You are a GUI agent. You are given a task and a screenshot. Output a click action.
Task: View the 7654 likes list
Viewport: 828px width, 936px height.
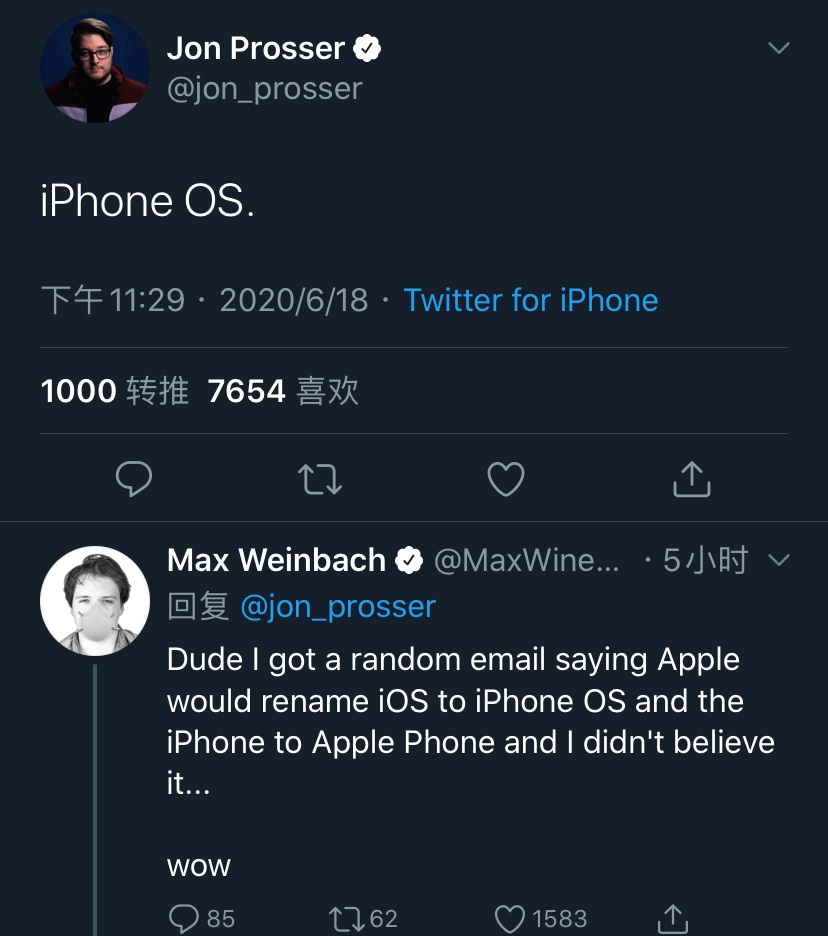point(283,391)
